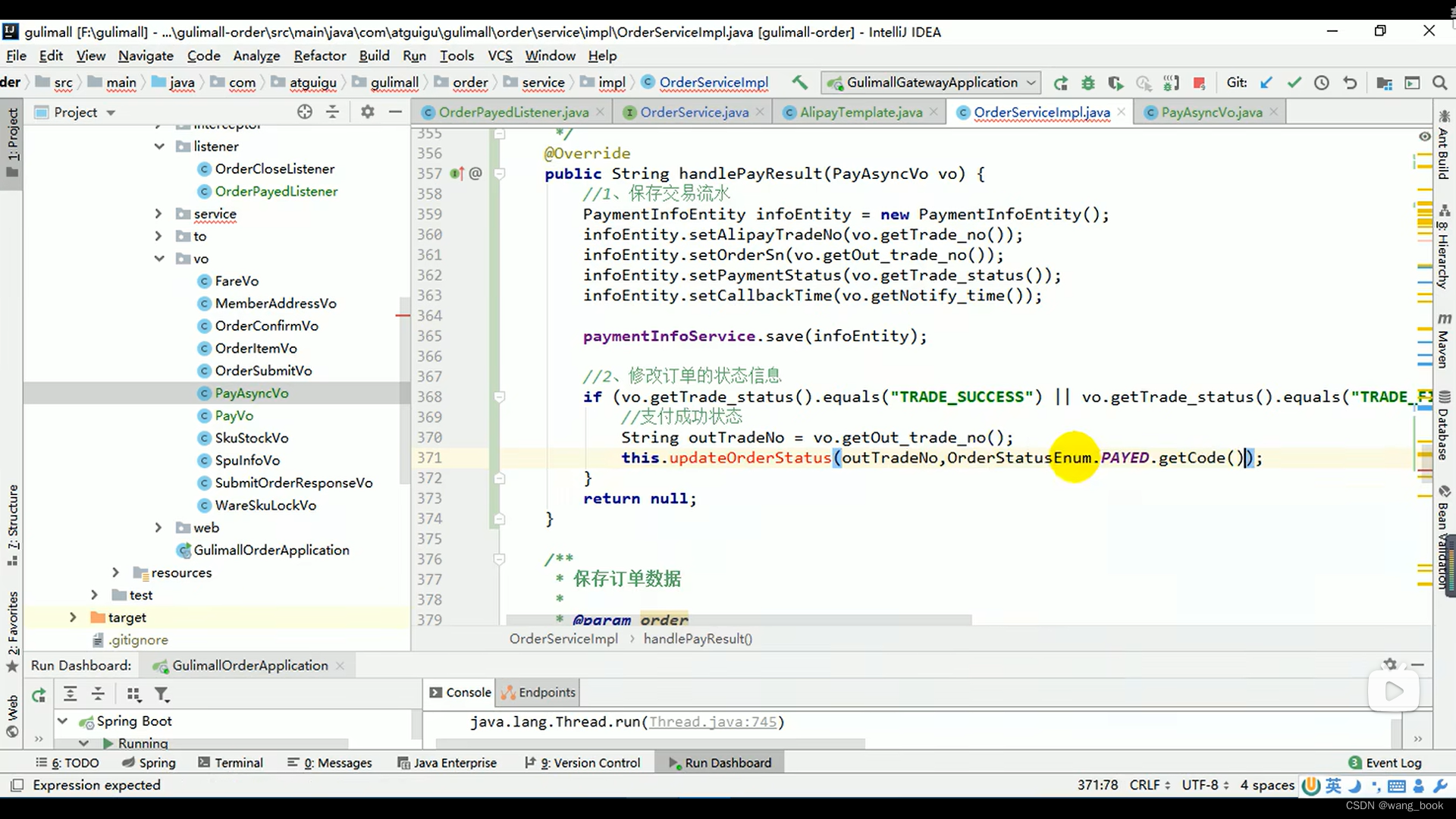Image resolution: width=1456 pixels, height=819 pixels.
Task: Toggle the Hierarchy side panel
Action: pyautogui.click(x=1444, y=246)
